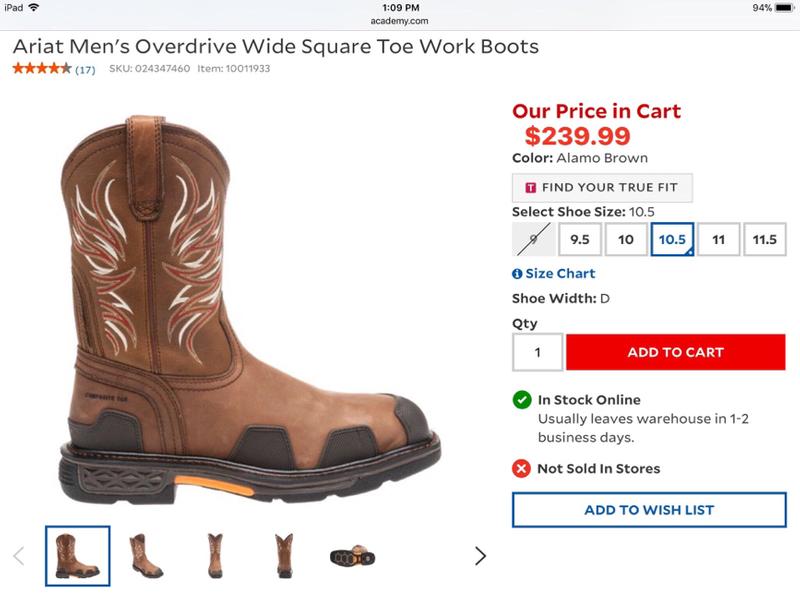Screen dimensions: 800x600
Task: Open the academy.com address bar
Action: point(400,18)
